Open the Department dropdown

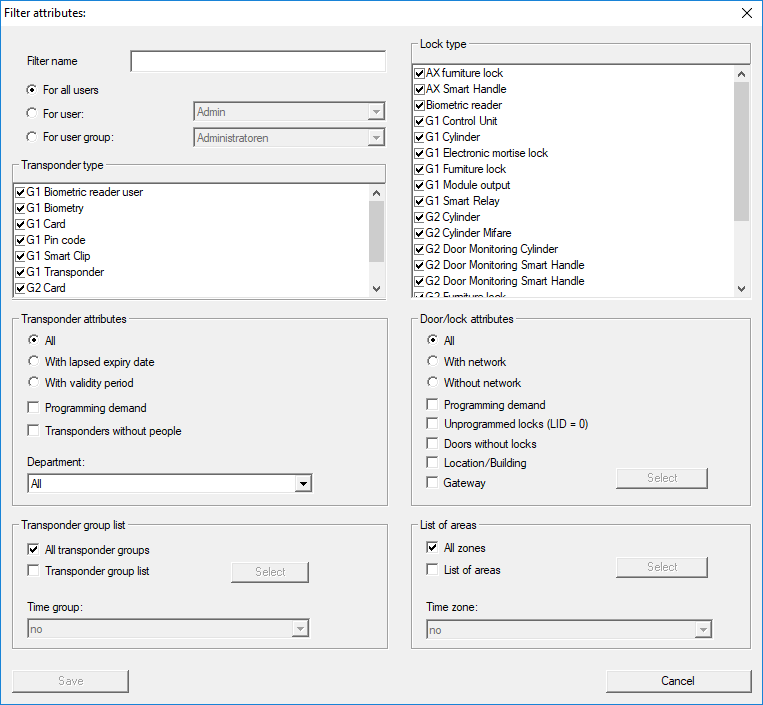(302, 484)
